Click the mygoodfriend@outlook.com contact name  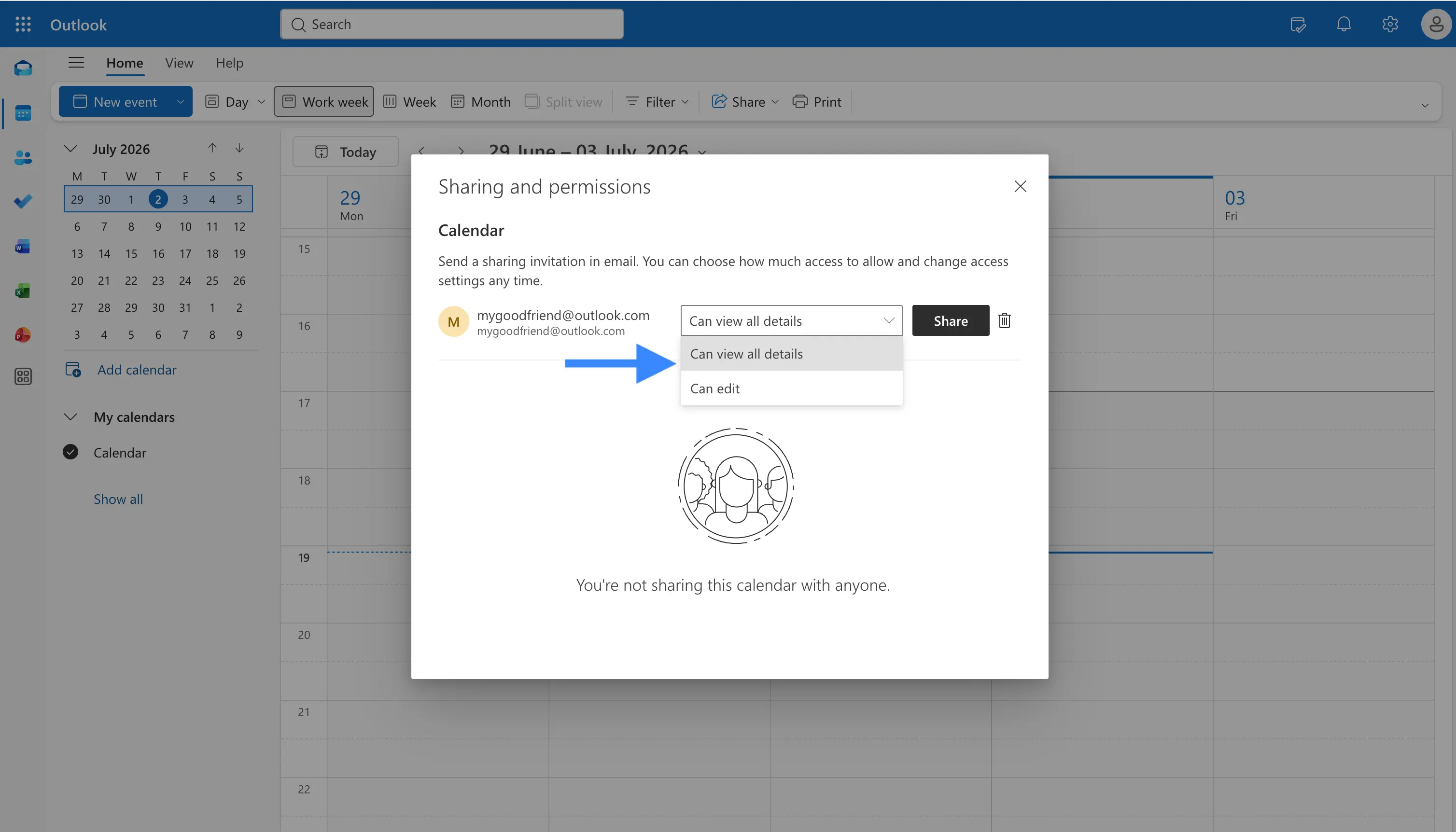(563, 315)
